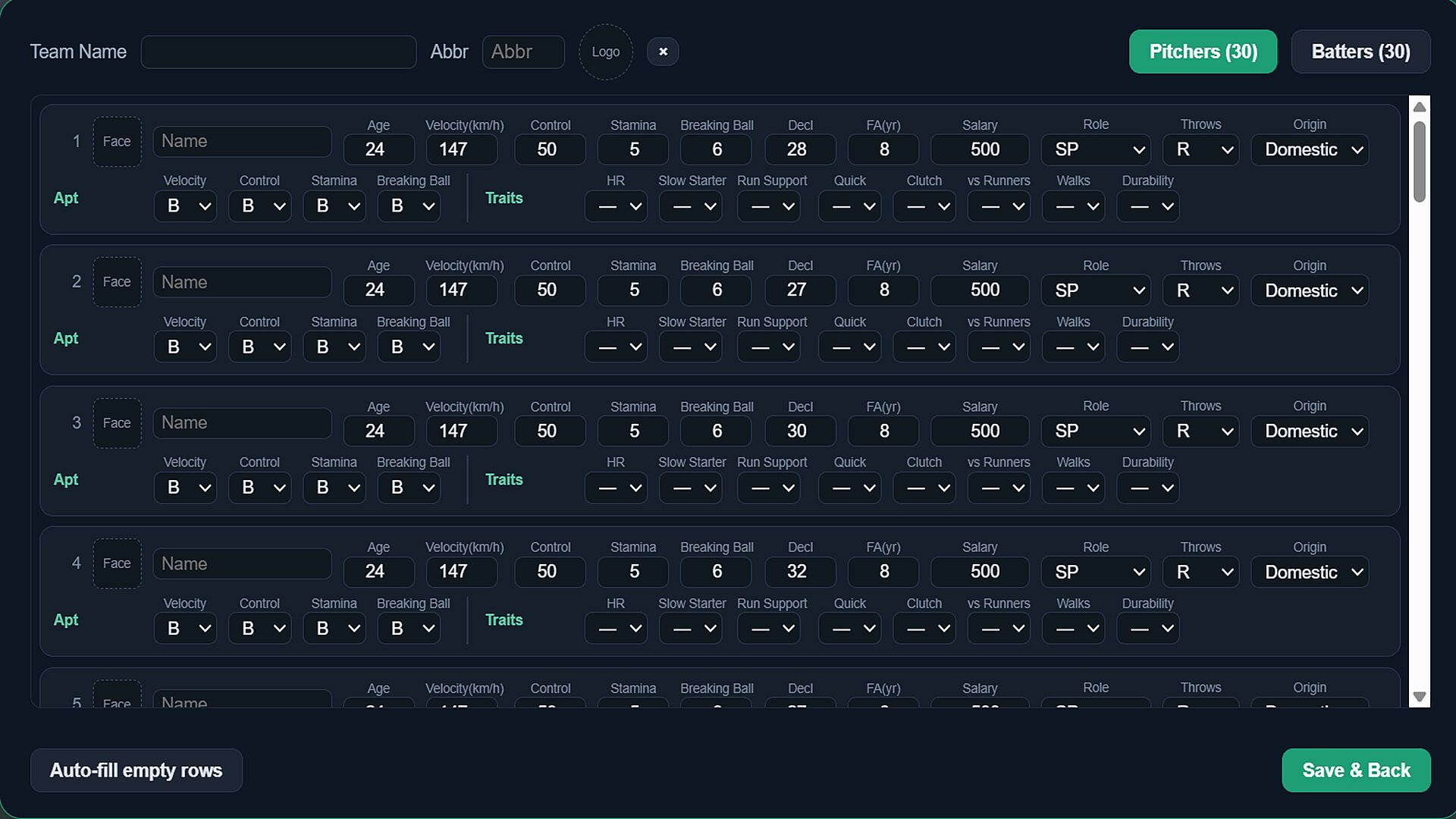The height and width of the screenshot is (819, 1456).
Task: Click the Stamina field of pitcher 4
Action: pyautogui.click(x=632, y=572)
